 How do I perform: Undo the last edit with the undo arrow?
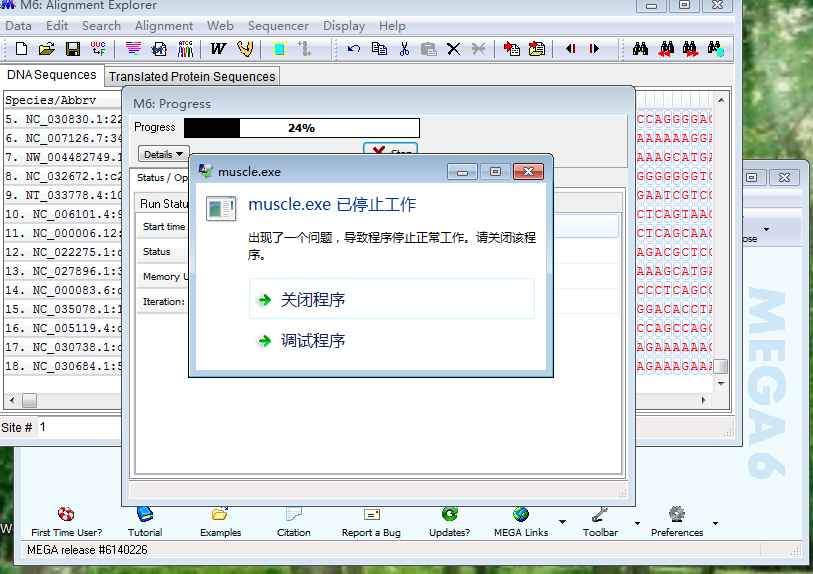click(x=354, y=49)
